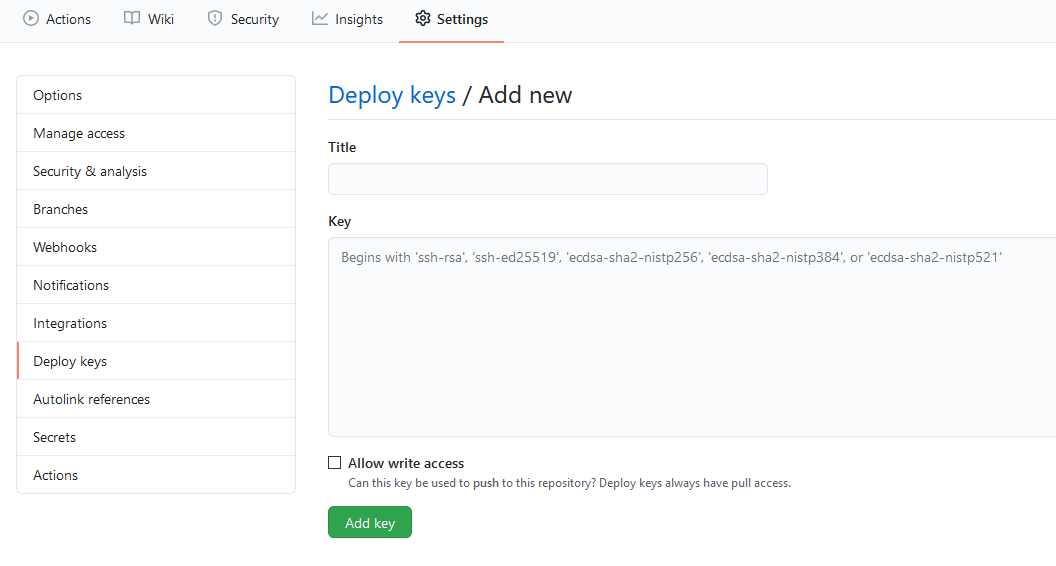Navigate to Webhooks in the sidebar

pyautogui.click(x=156, y=247)
